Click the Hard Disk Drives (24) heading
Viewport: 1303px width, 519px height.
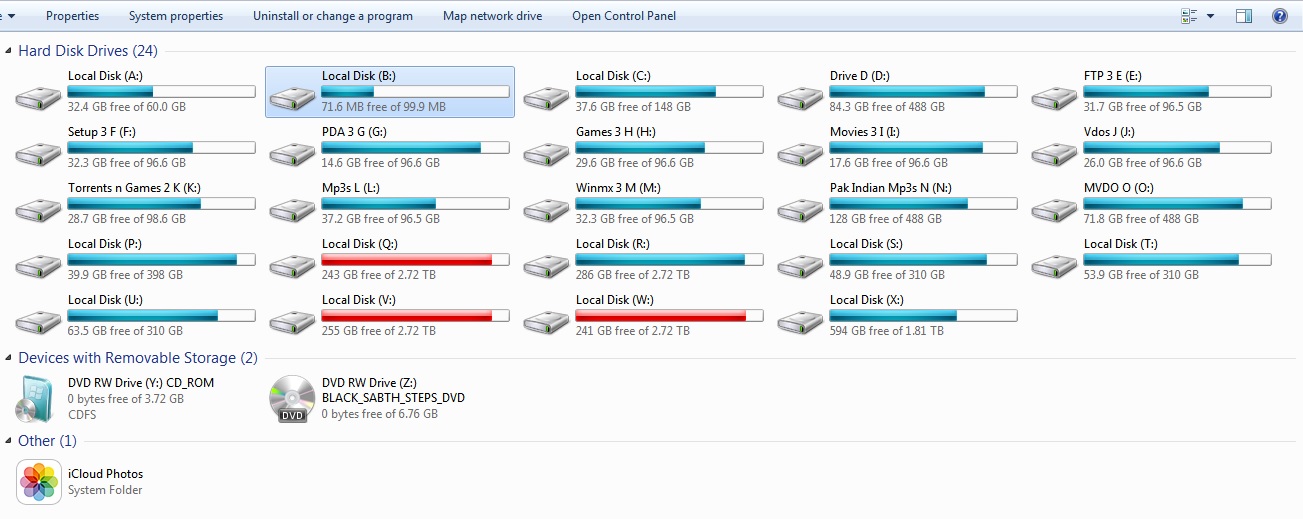(88, 50)
